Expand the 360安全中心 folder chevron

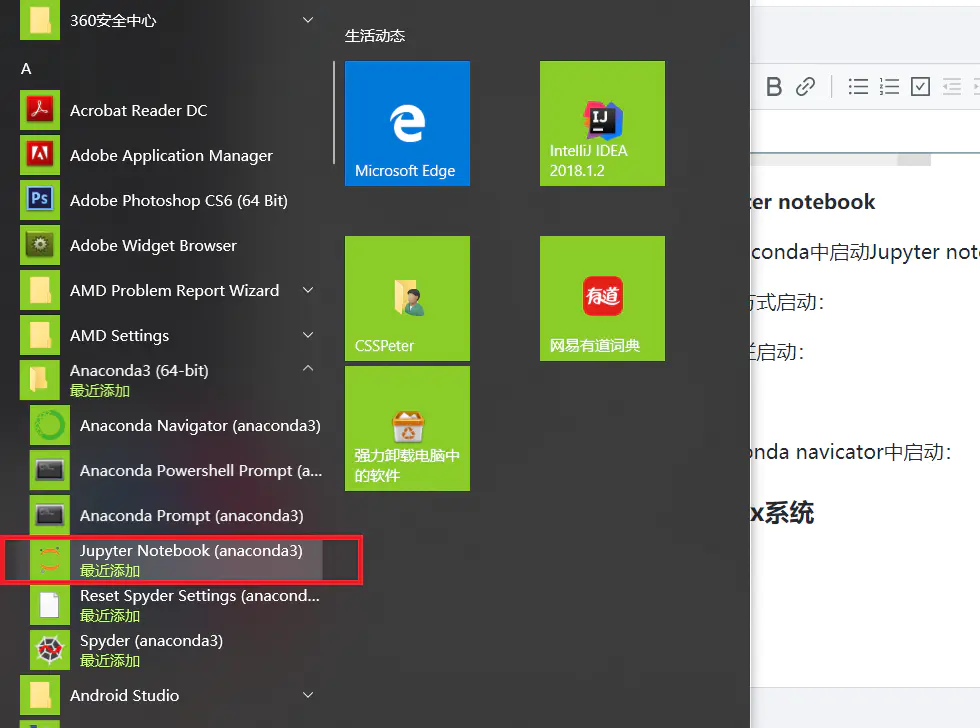[308, 20]
